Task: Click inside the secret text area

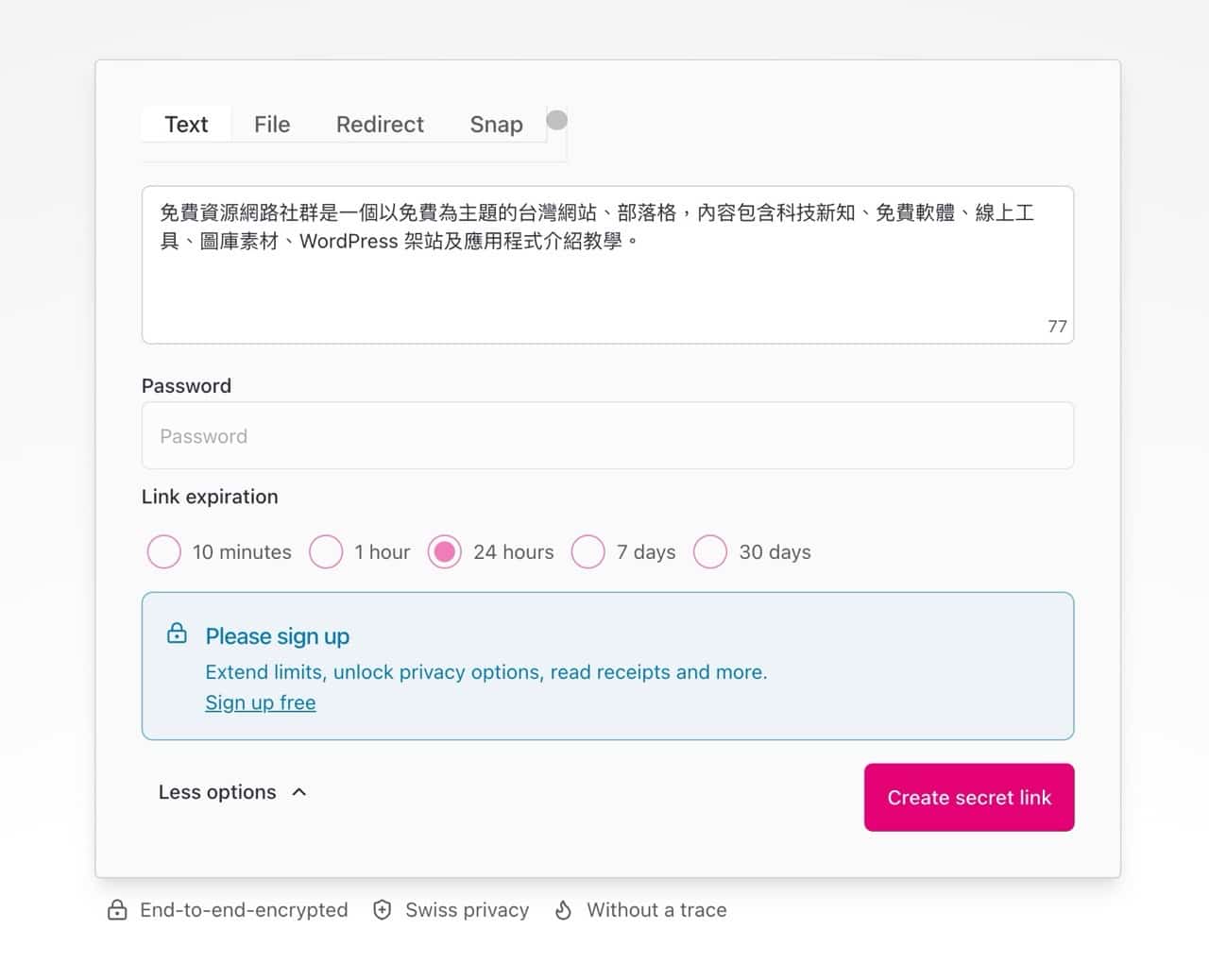Action: tap(607, 283)
